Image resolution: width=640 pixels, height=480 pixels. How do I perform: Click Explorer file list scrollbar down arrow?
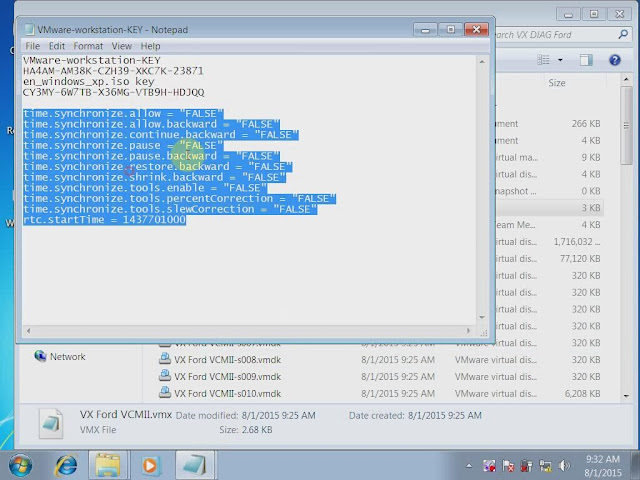point(627,396)
